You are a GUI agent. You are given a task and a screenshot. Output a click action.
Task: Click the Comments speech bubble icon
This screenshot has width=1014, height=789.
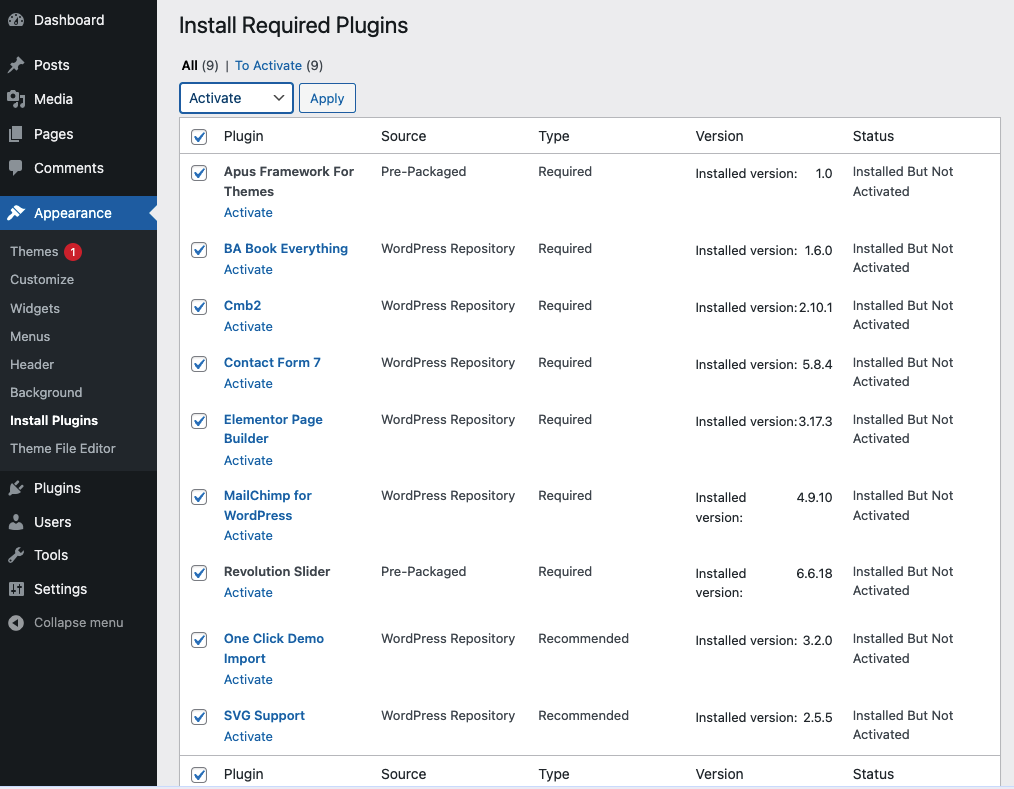tap(16, 168)
